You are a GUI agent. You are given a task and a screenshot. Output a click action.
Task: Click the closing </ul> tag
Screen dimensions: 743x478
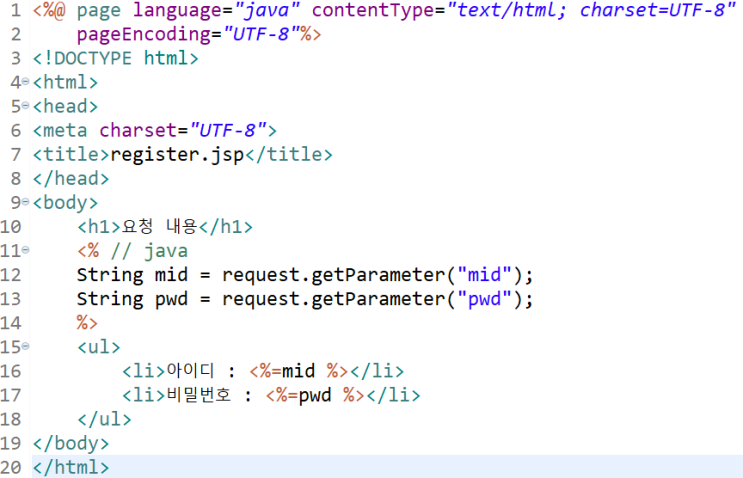click(104, 419)
